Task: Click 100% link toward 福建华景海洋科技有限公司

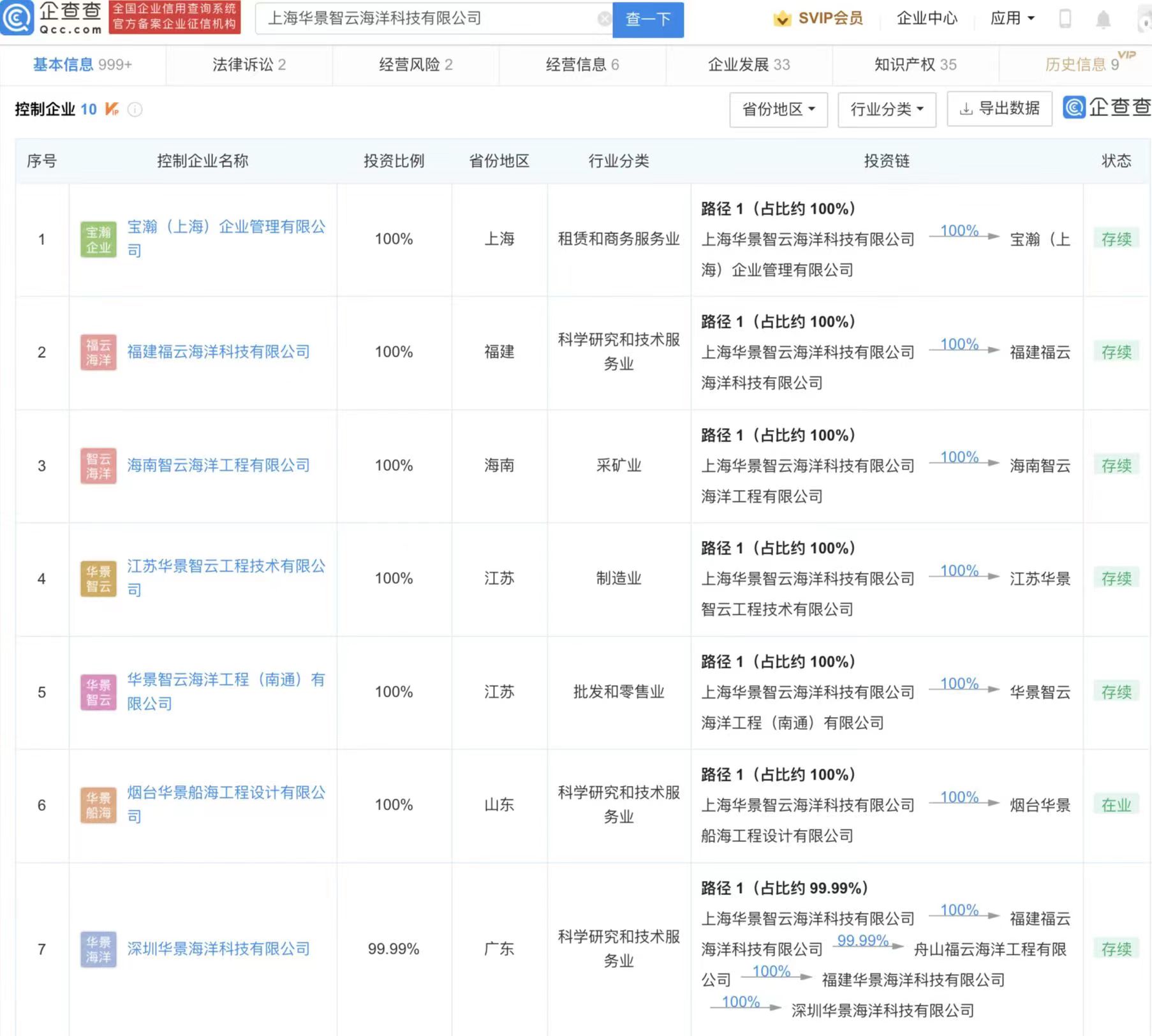Action: coord(771,971)
